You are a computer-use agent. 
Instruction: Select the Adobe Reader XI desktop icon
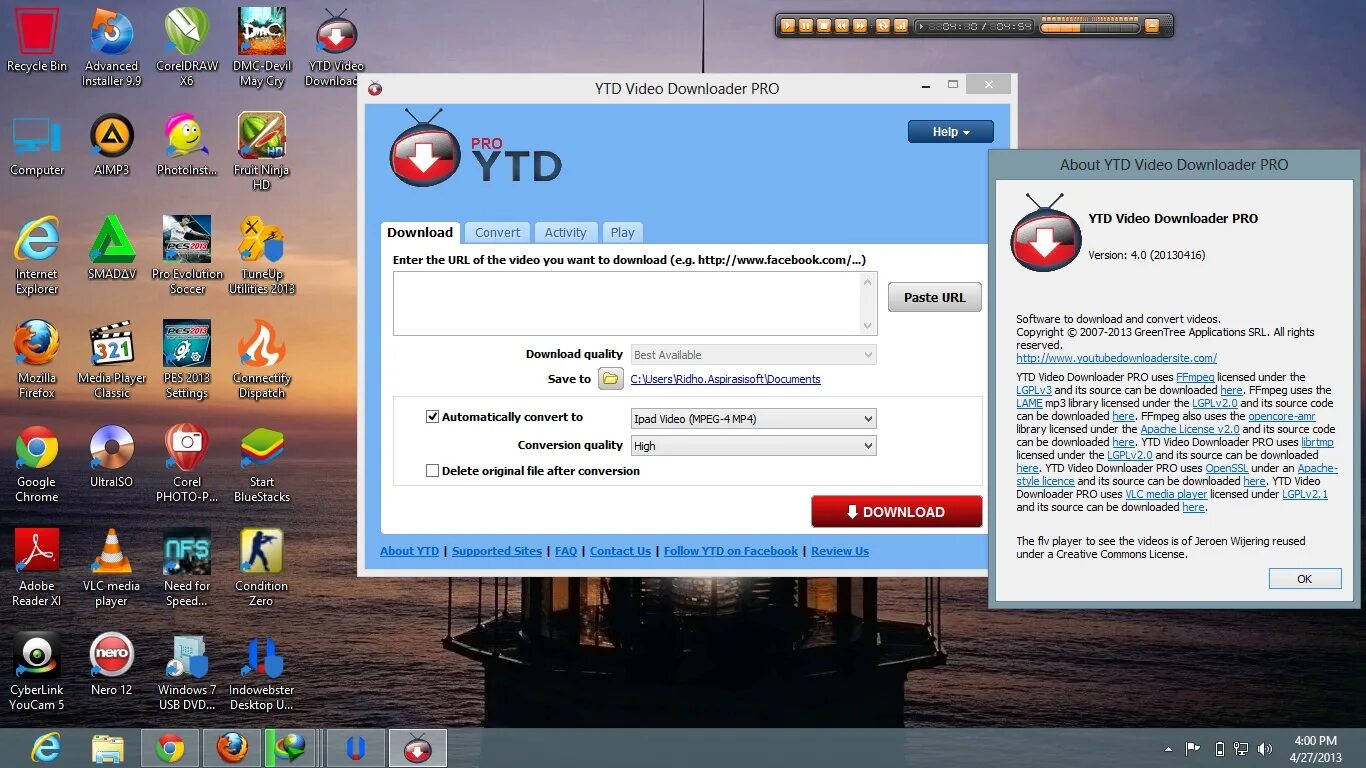[37, 567]
